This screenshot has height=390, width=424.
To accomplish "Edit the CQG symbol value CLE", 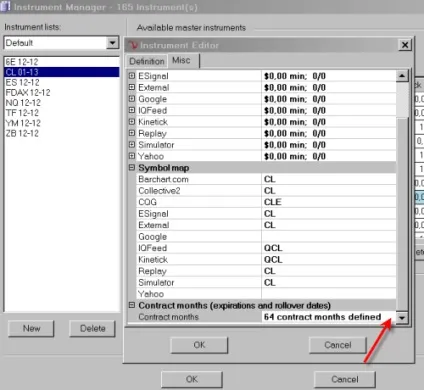I will [x=329, y=202].
